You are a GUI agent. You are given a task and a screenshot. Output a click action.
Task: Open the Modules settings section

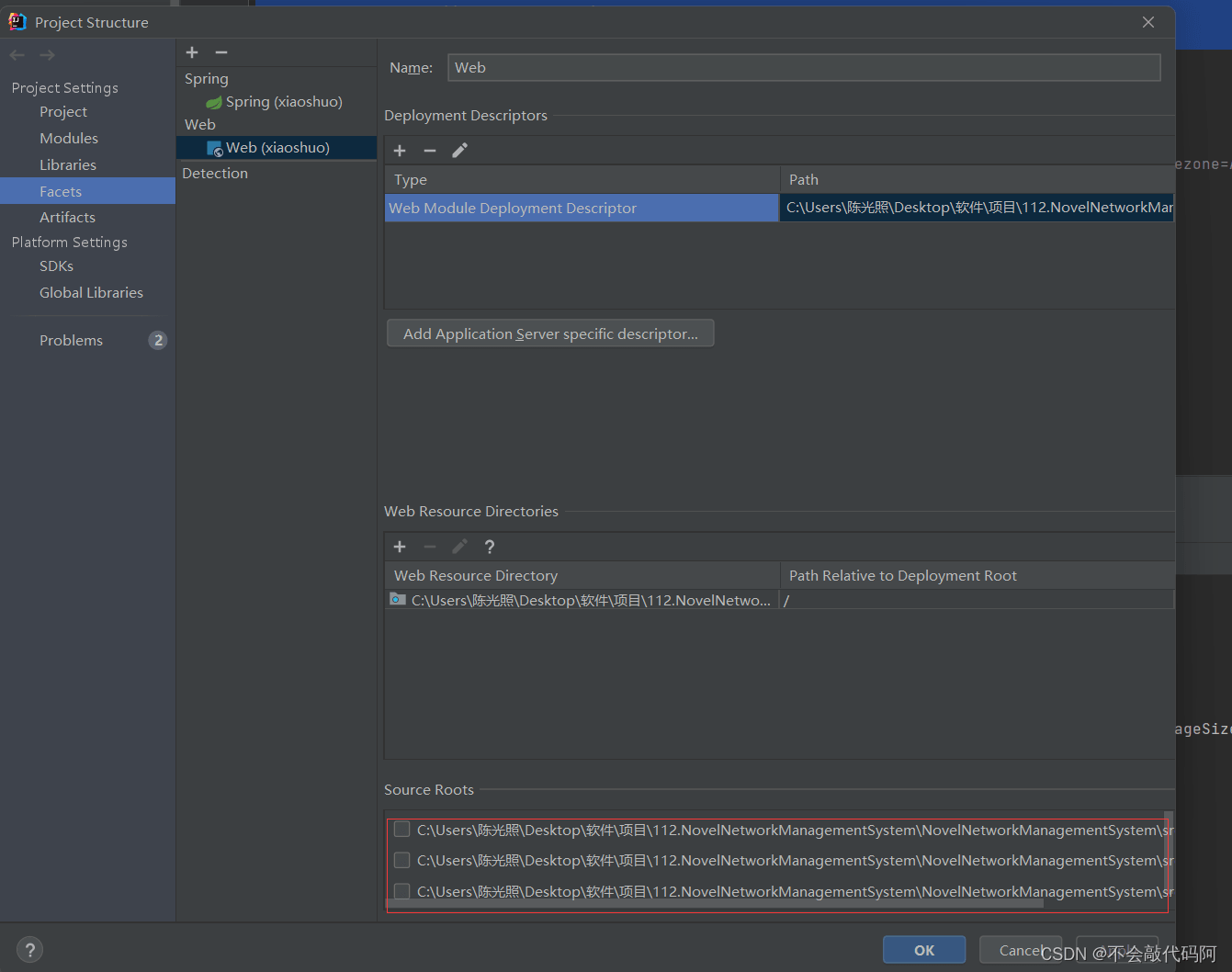[69, 139]
